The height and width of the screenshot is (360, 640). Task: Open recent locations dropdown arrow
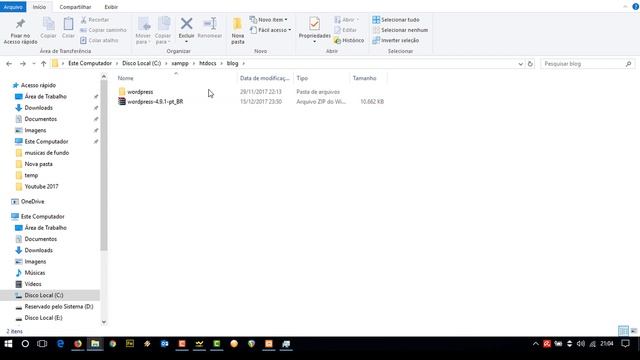[33, 64]
